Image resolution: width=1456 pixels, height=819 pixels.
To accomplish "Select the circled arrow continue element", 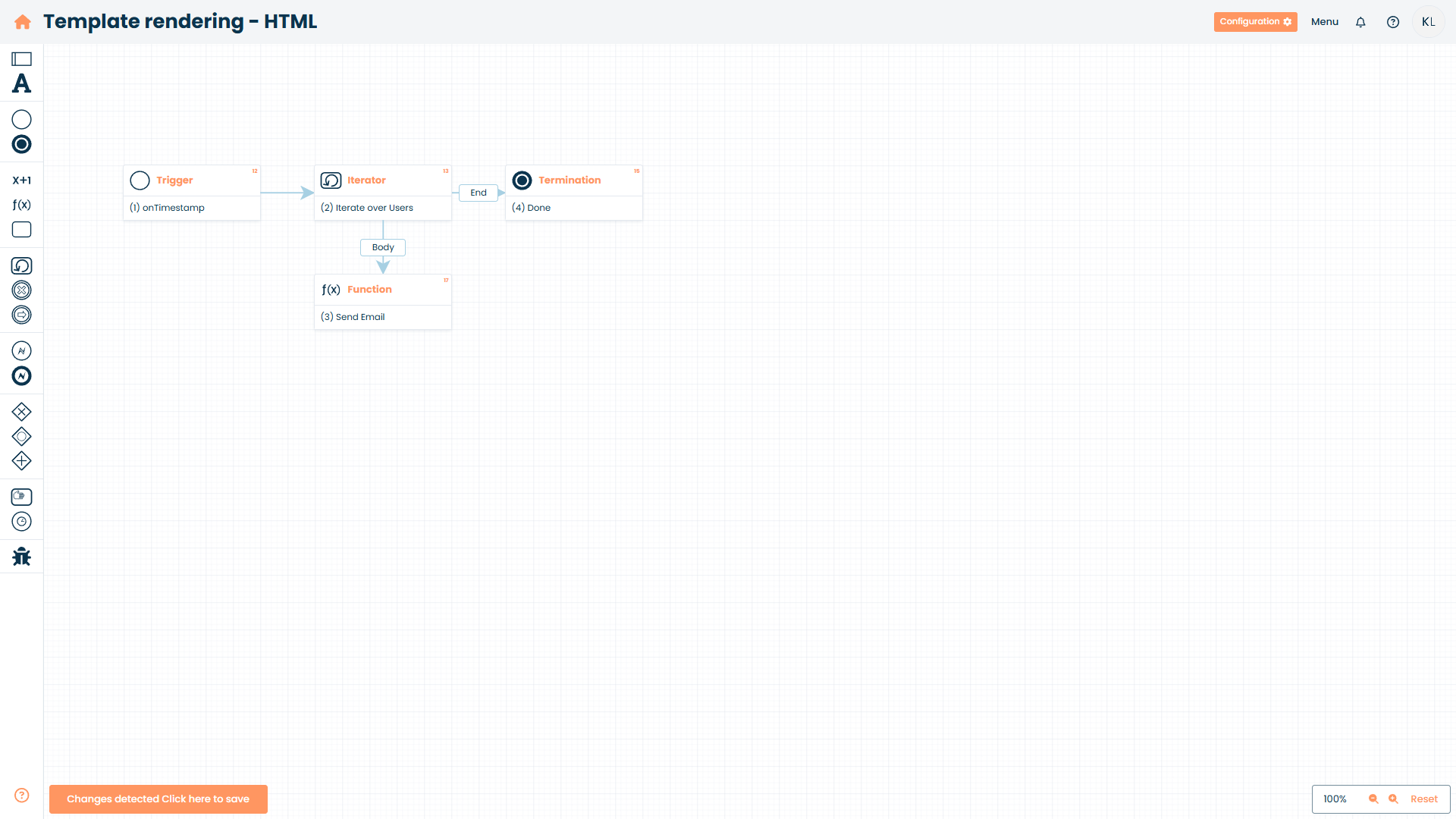I will pos(21,315).
